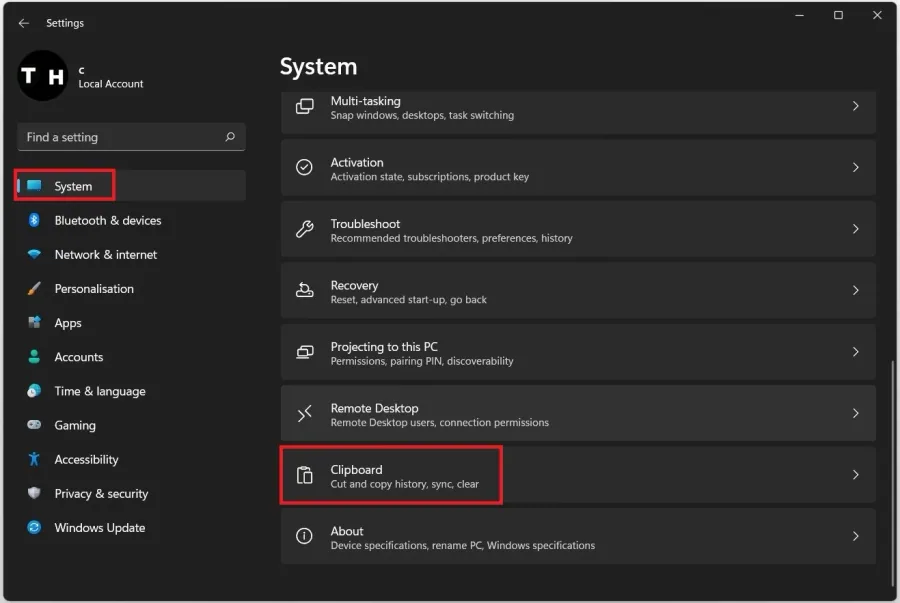900x603 pixels.
Task: Select System in the sidebar
Action: click(131, 186)
